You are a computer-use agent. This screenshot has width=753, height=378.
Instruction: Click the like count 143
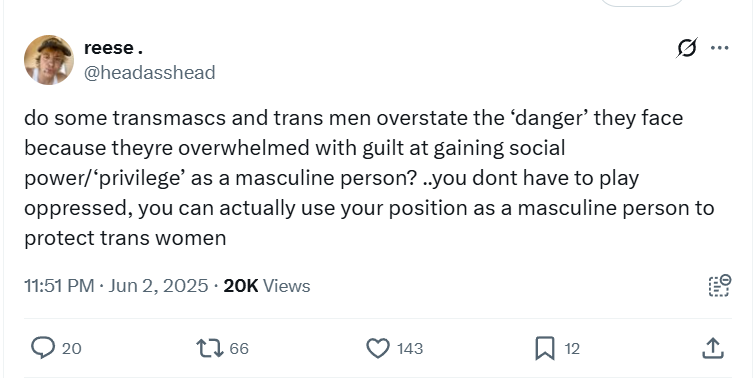pyautogui.click(x=410, y=348)
